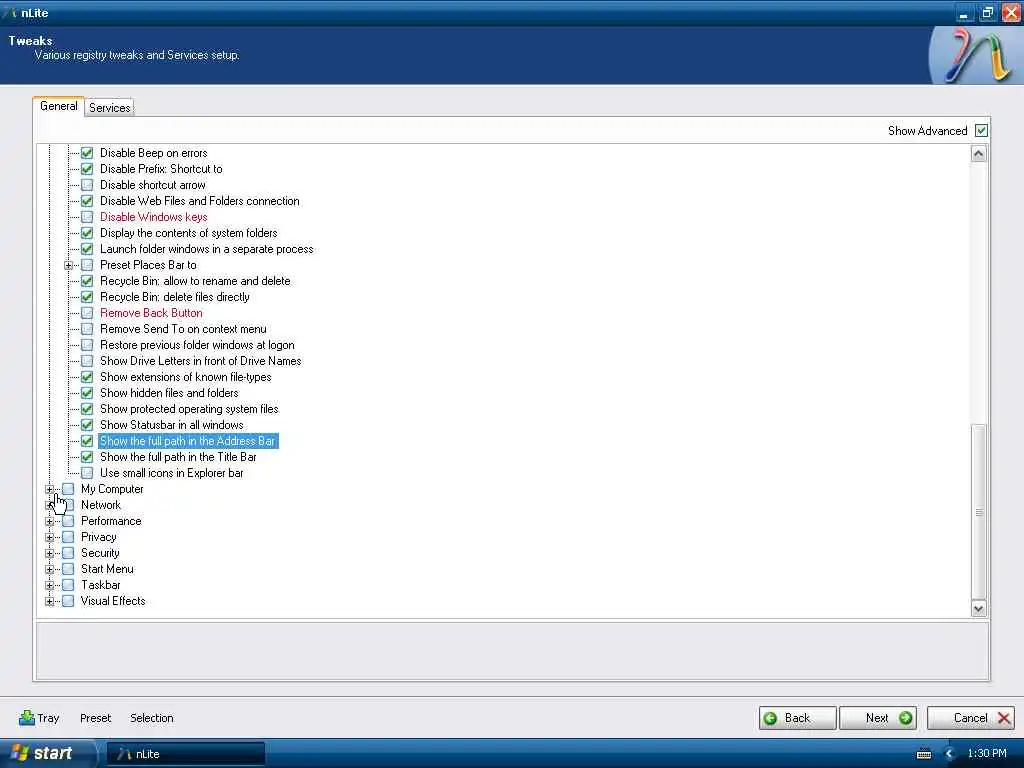Select Recycle Bin: allow to rename and delete
Viewport: 1024px width, 768px height.
195,281
